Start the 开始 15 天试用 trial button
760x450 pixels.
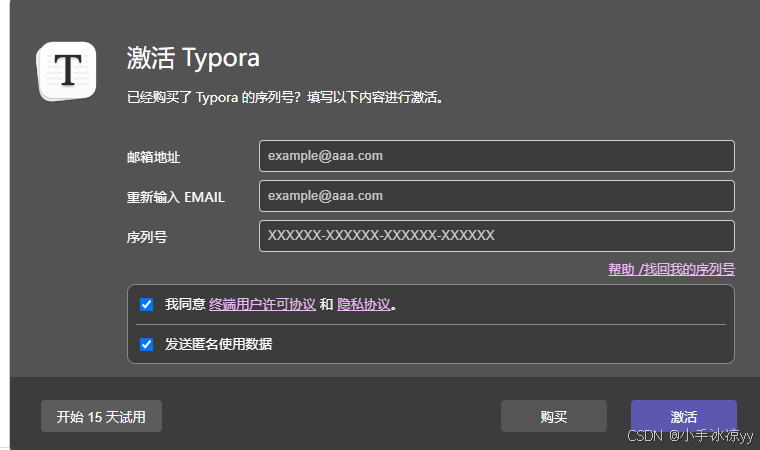click(101, 416)
